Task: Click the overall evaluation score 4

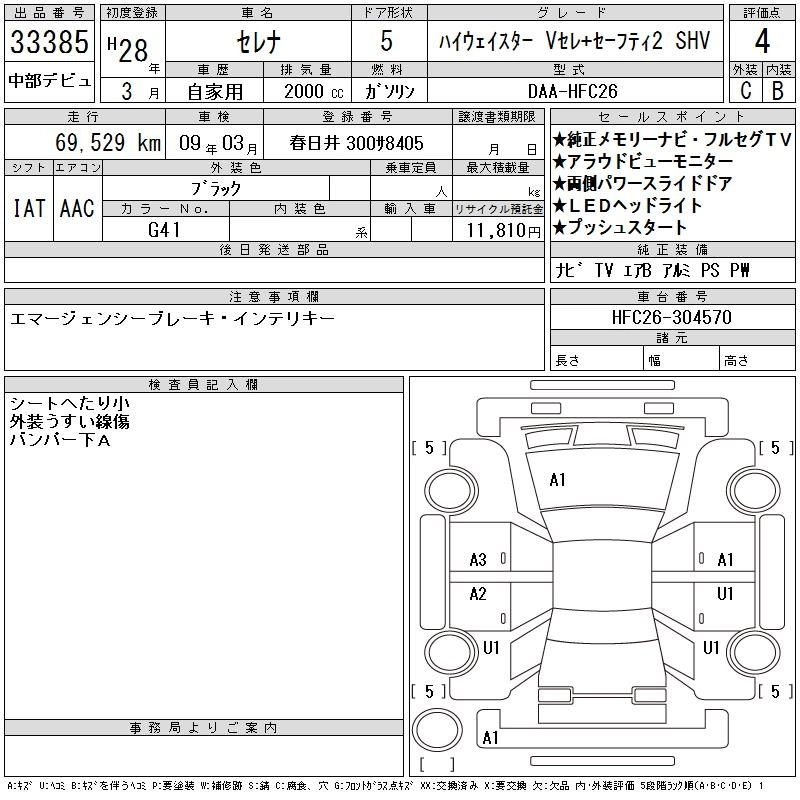Action: tap(762, 41)
